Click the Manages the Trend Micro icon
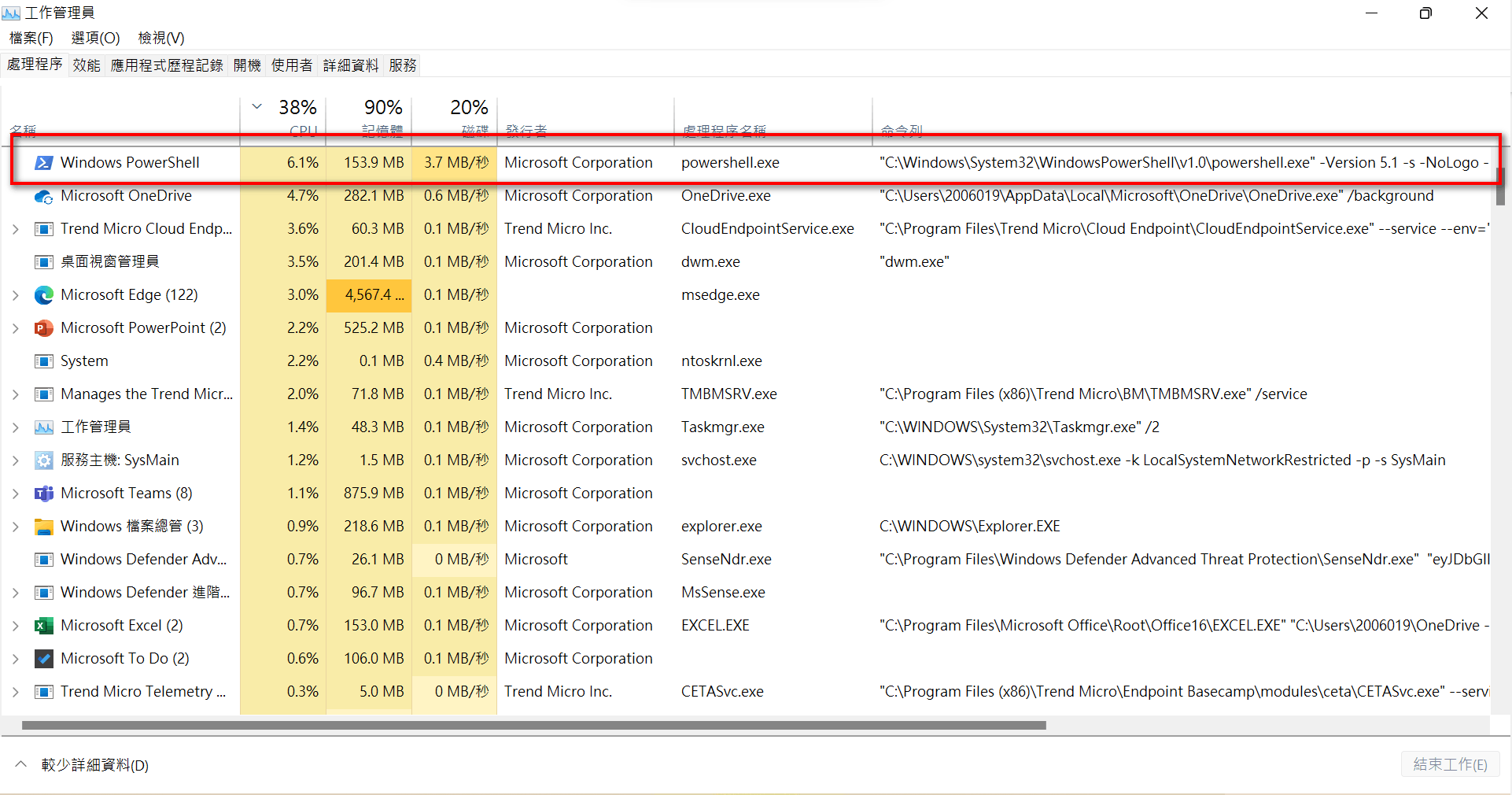1512x795 pixels. (44, 394)
